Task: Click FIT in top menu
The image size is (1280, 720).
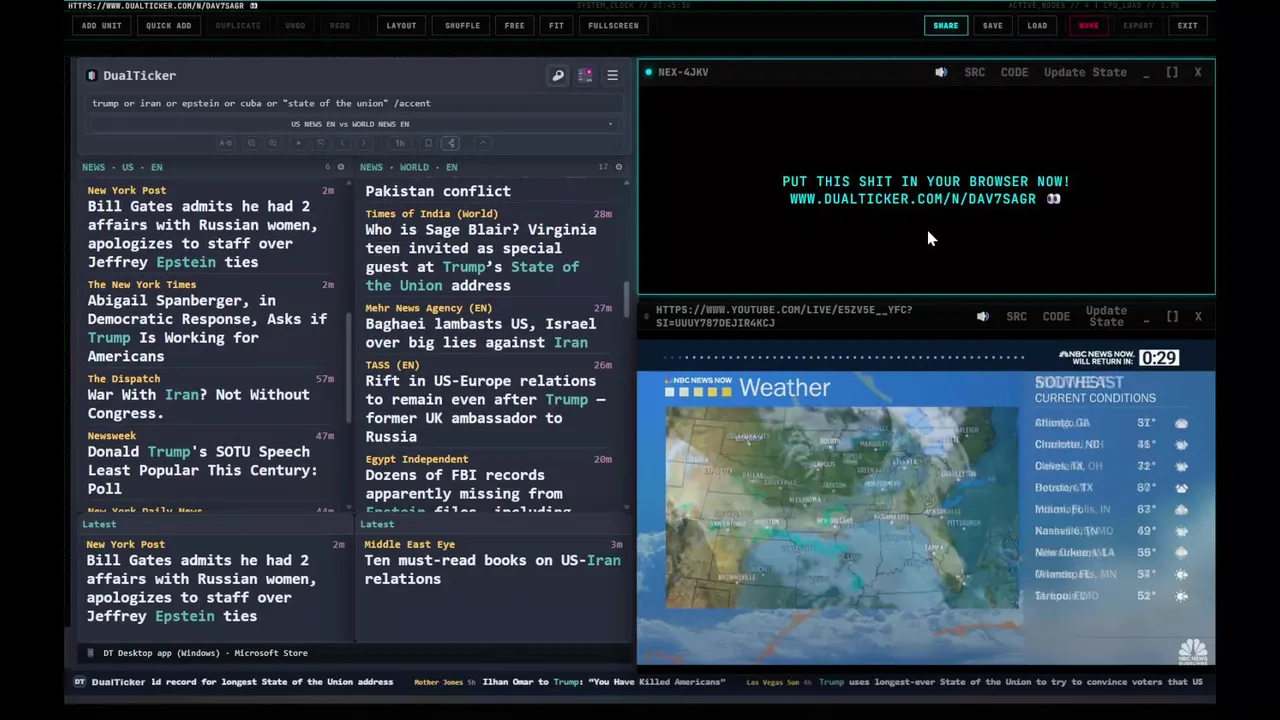Action: tap(556, 26)
